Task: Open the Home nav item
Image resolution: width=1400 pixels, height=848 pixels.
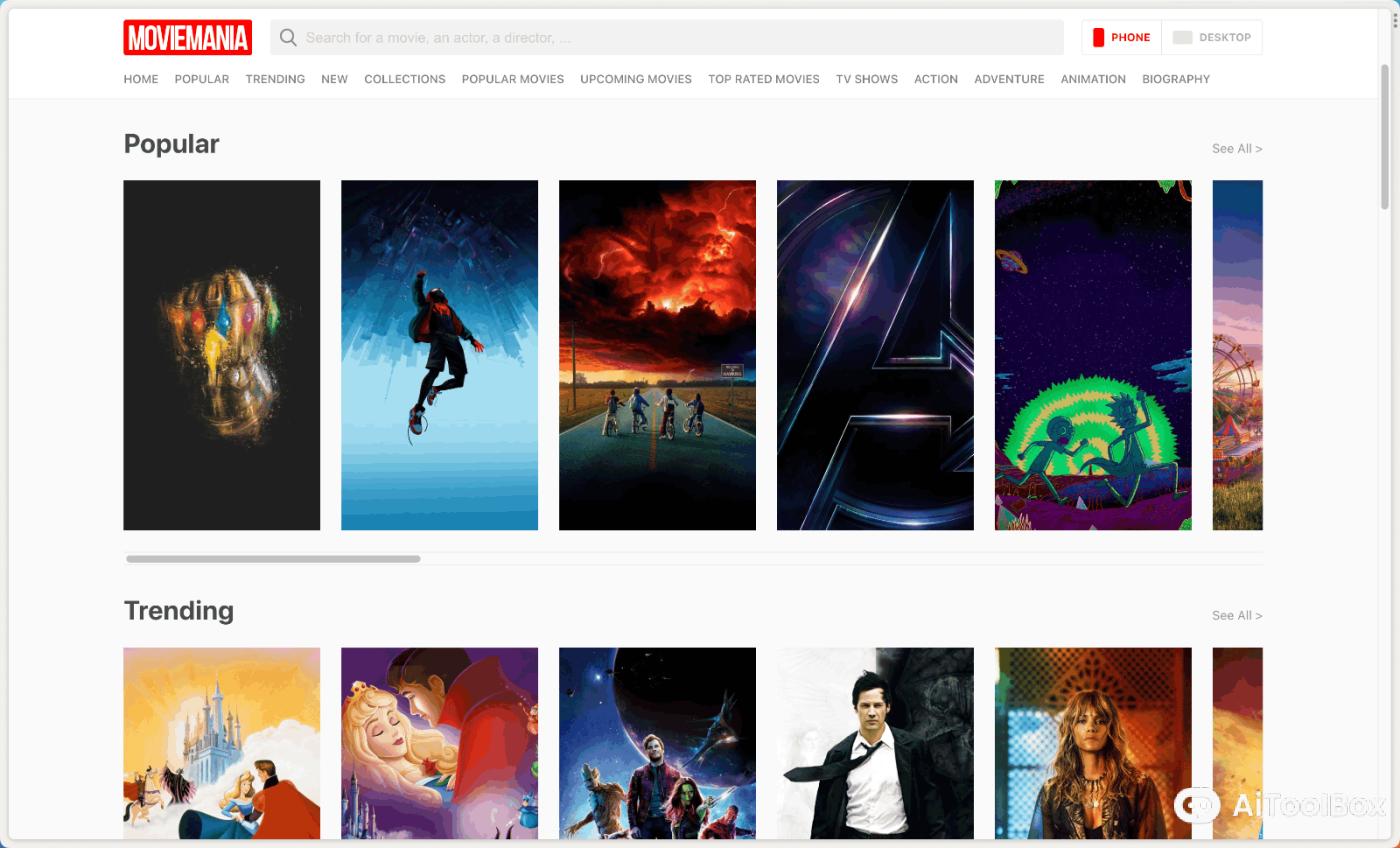Action: coord(141,79)
